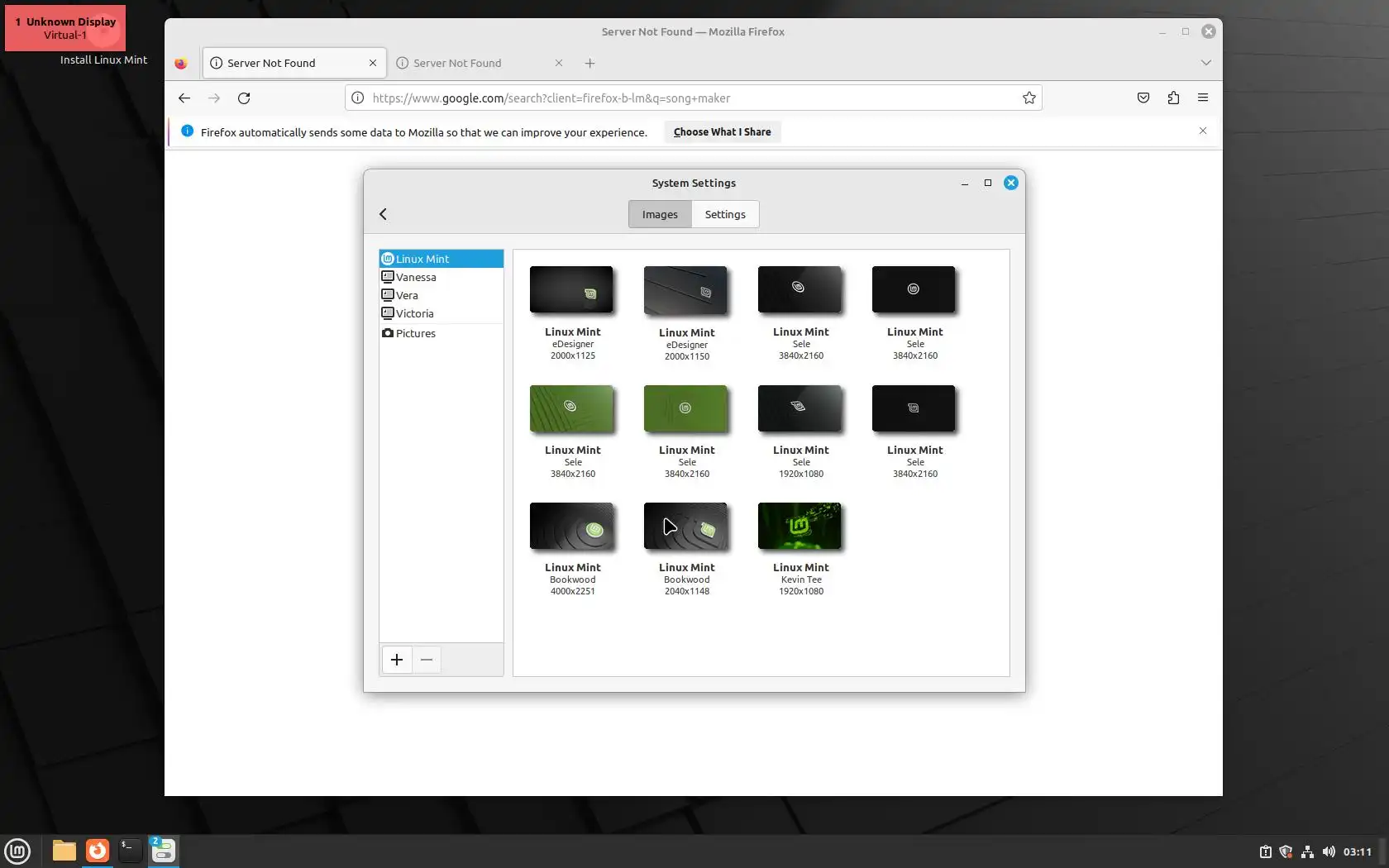Switch to the Settings tab
The image size is (1389, 868).
pos(725,214)
